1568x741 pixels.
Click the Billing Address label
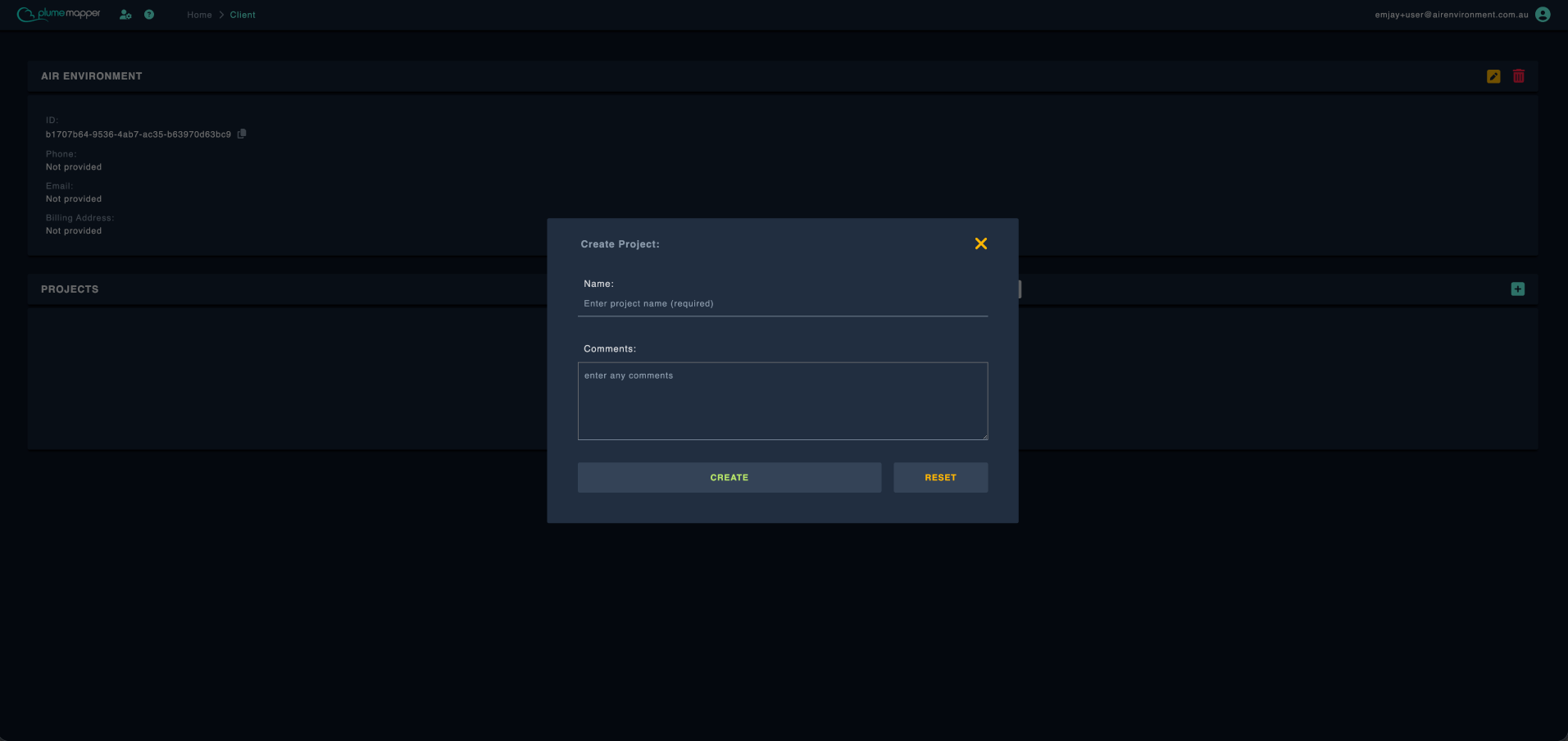coord(80,218)
